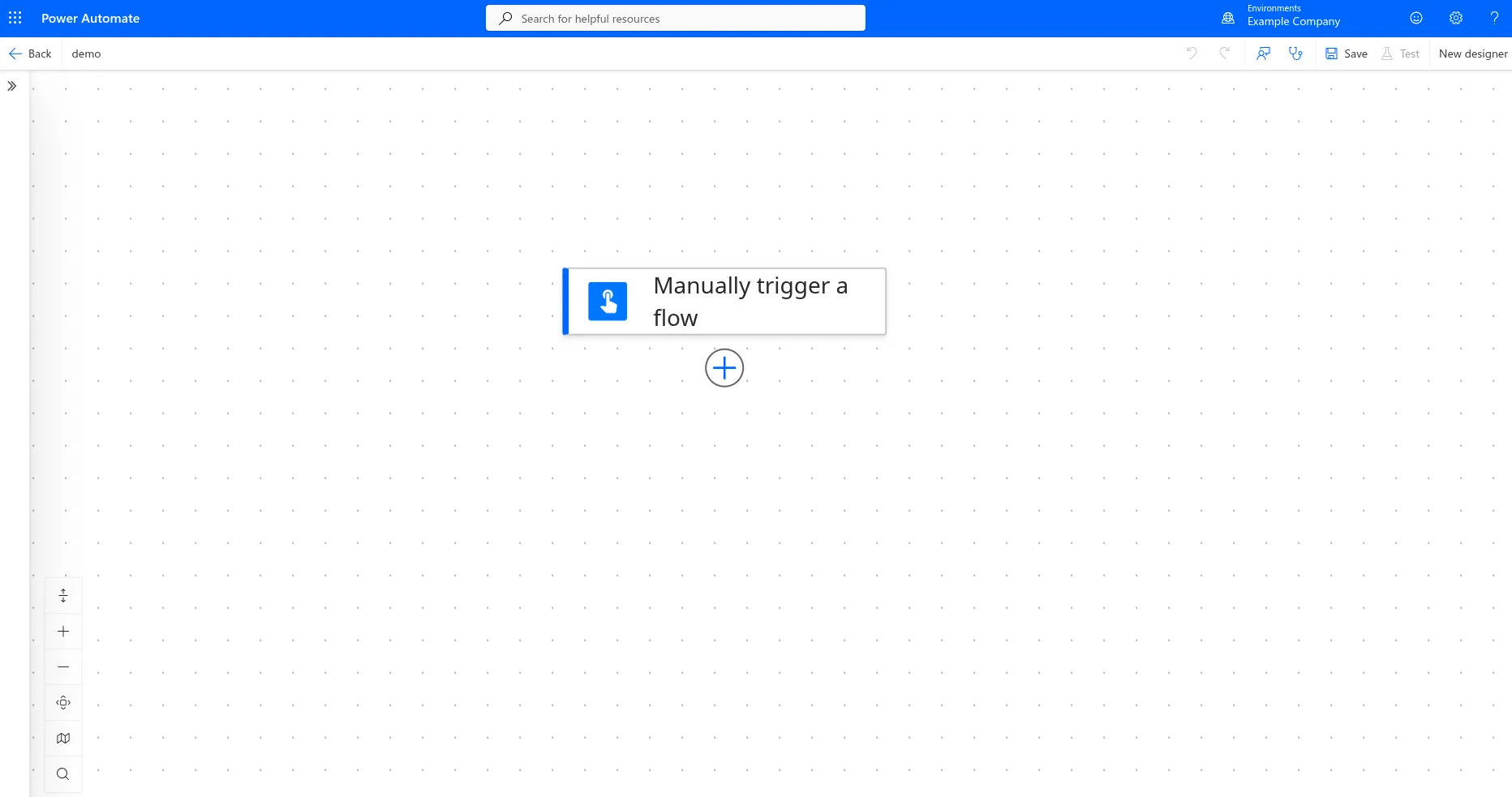Open the canvas minimap icon
This screenshot has width=1512, height=797.
click(x=63, y=738)
